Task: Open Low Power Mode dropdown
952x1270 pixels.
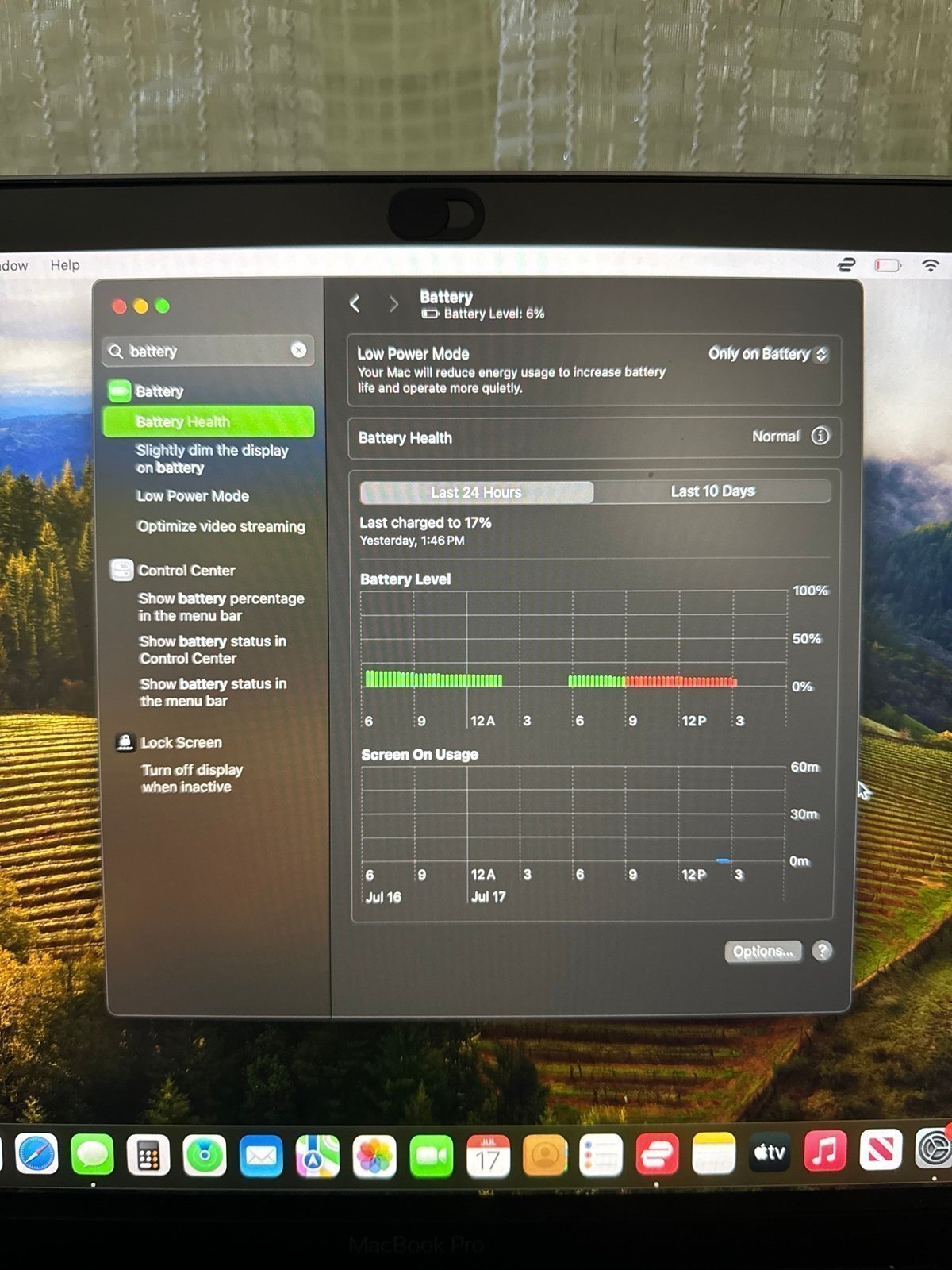Action: pos(768,354)
